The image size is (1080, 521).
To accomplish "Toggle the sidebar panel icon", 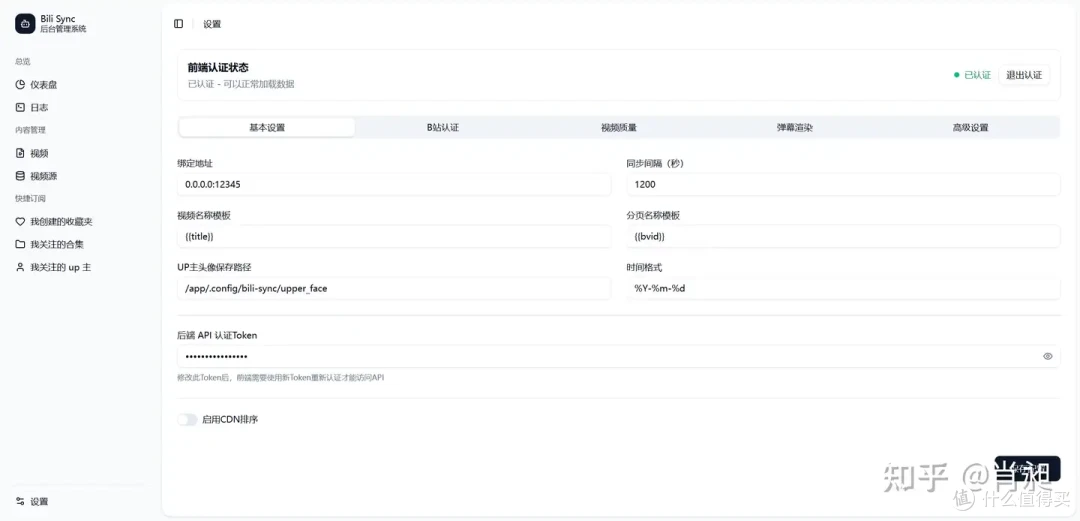I will click(178, 24).
